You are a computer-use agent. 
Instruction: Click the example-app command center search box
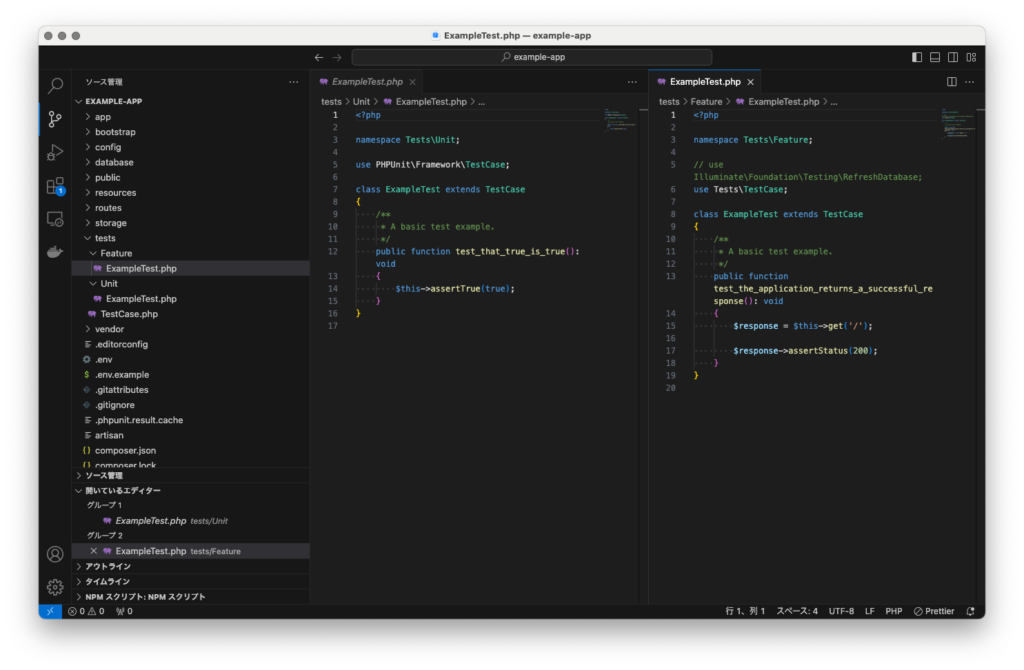pyautogui.click(x=532, y=57)
